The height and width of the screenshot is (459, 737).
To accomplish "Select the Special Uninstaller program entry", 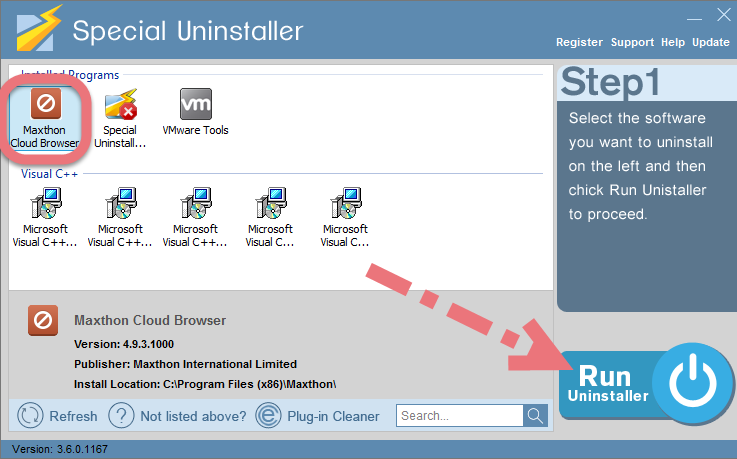I will 120,119.
